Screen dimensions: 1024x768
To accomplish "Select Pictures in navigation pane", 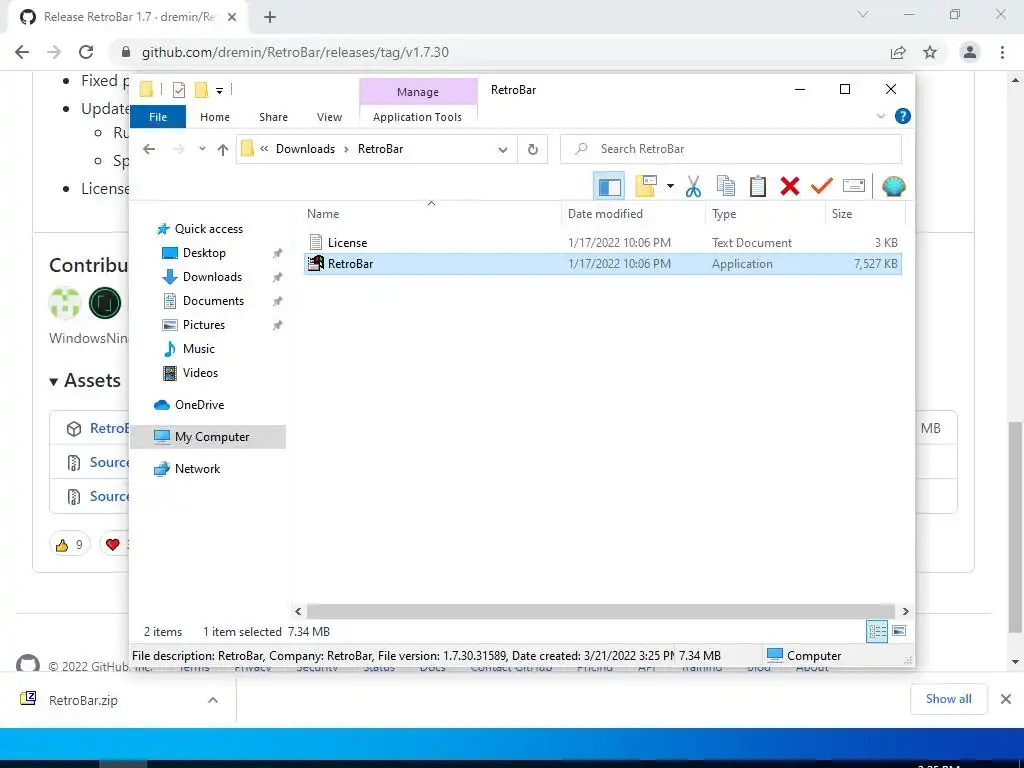I will [x=203, y=325].
